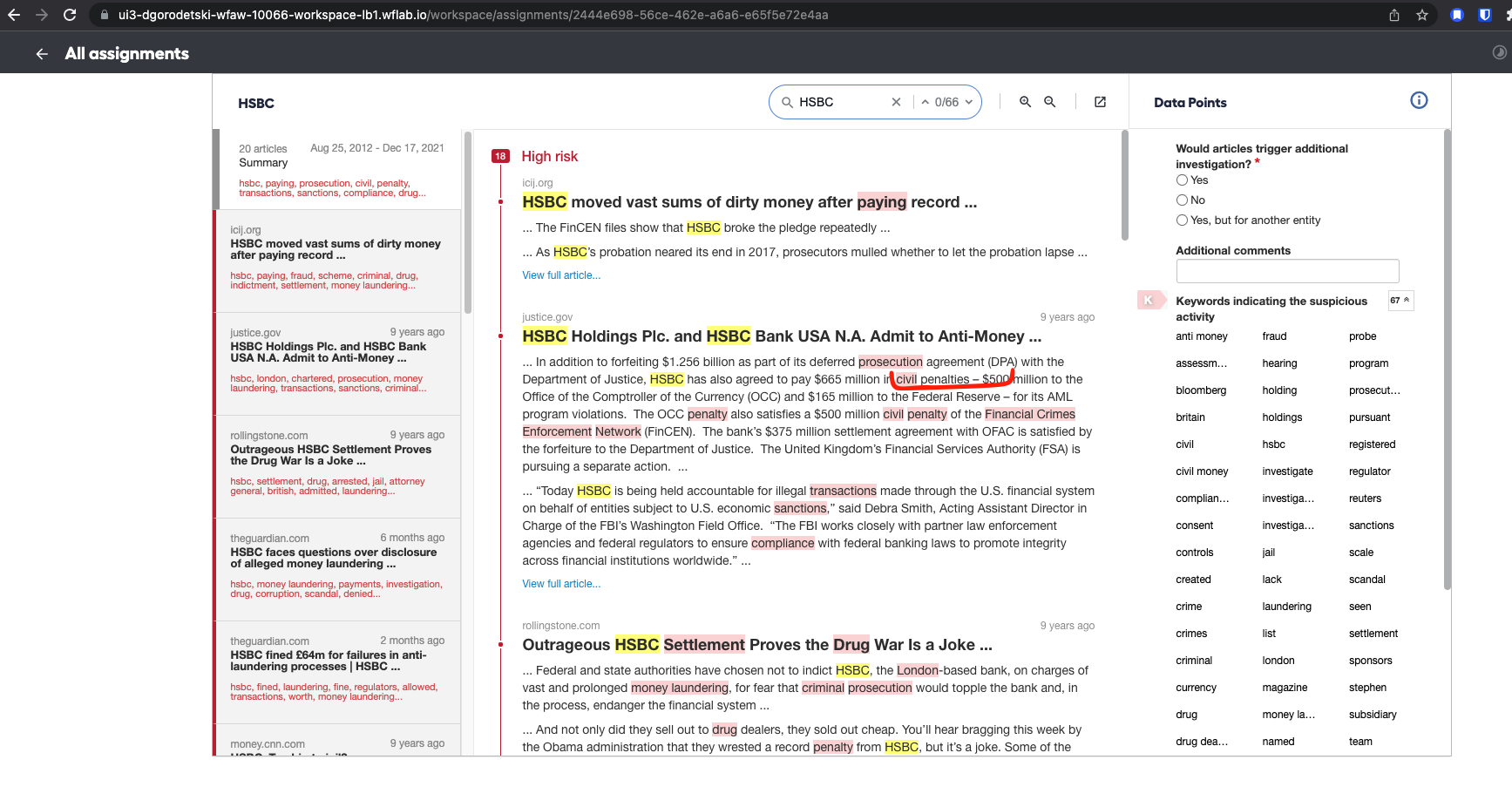1512x807 pixels.
Task: Click the 'london' keyword
Action: pyautogui.click(x=1278, y=661)
